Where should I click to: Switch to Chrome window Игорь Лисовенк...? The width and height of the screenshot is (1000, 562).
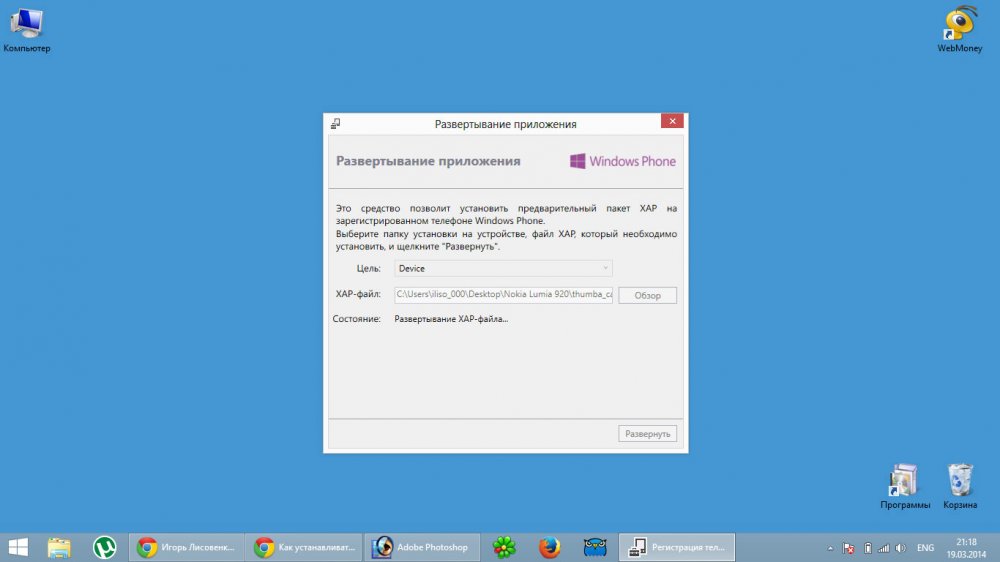[186, 547]
